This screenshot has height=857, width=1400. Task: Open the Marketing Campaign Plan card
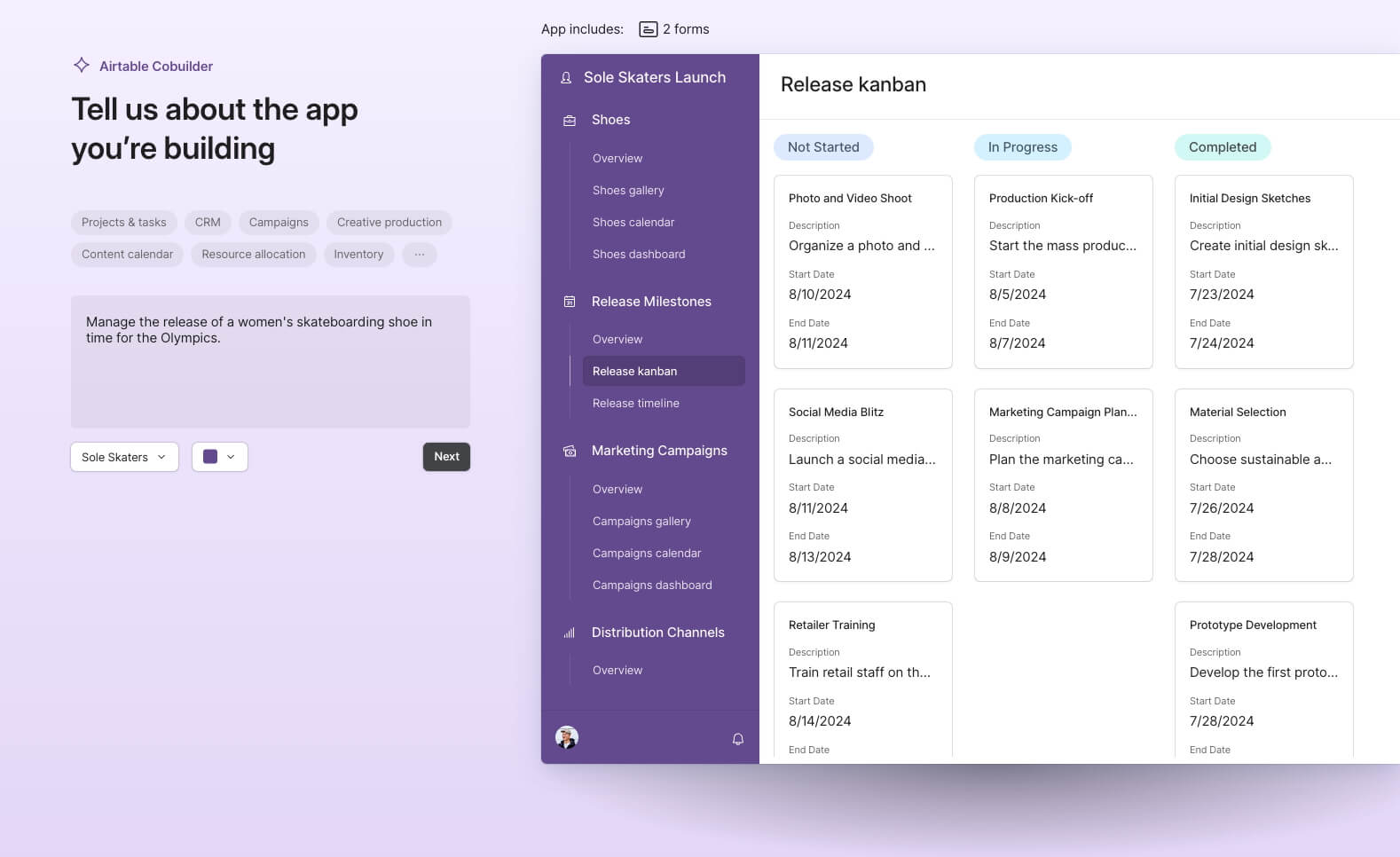pyautogui.click(x=1064, y=485)
